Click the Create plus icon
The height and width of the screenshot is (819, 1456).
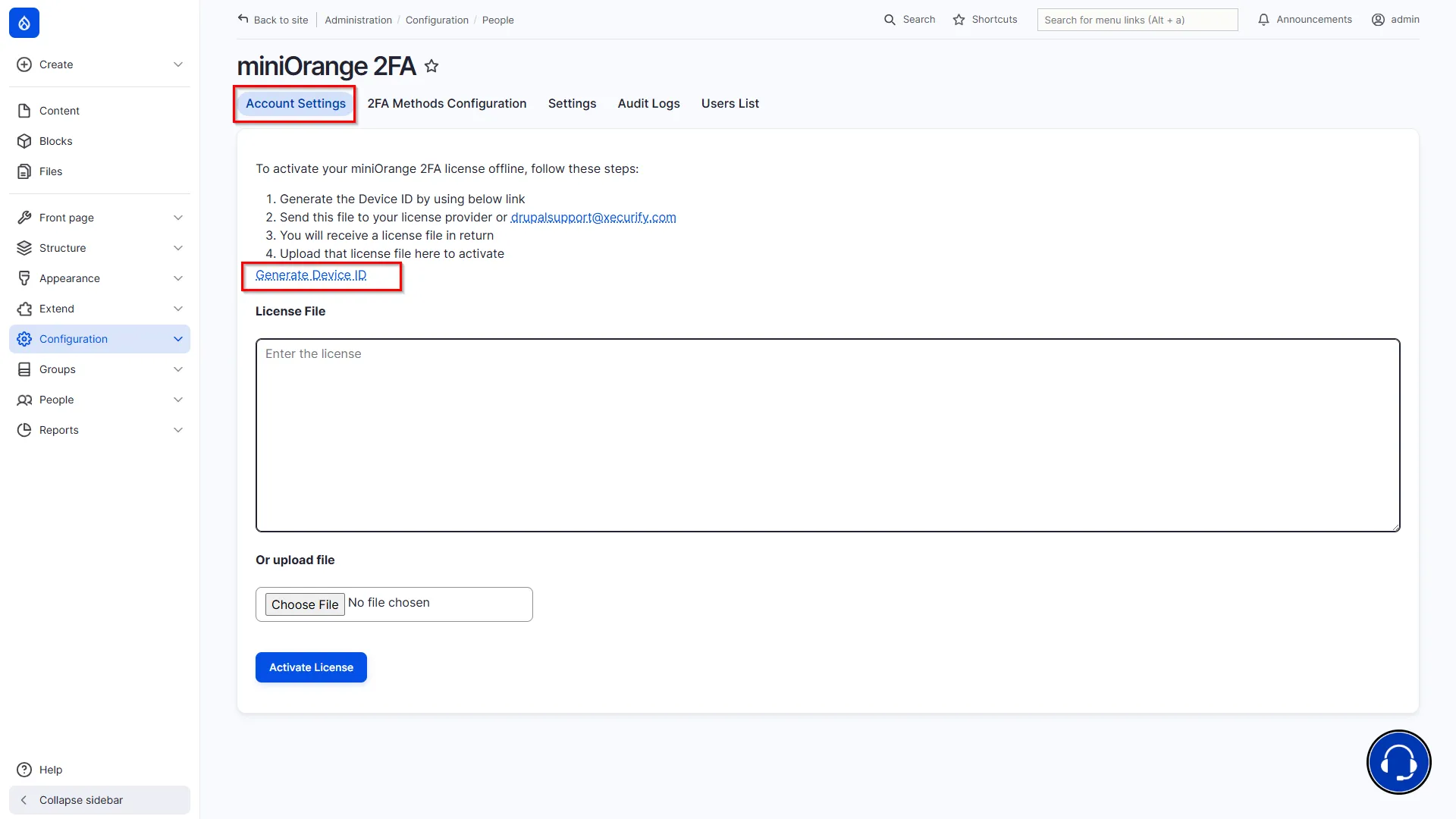click(x=24, y=64)
